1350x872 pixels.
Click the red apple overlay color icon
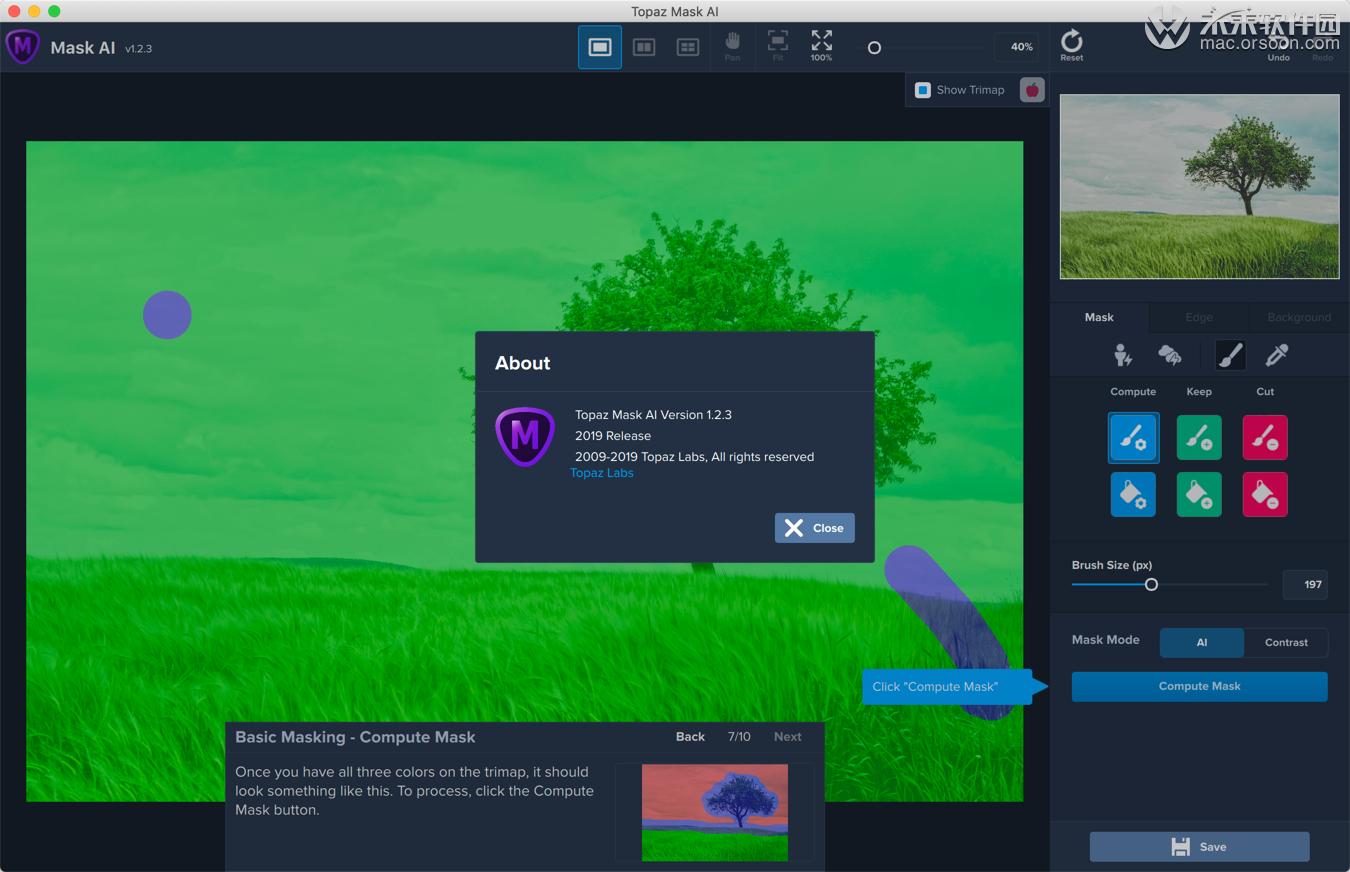point(1032,90)
